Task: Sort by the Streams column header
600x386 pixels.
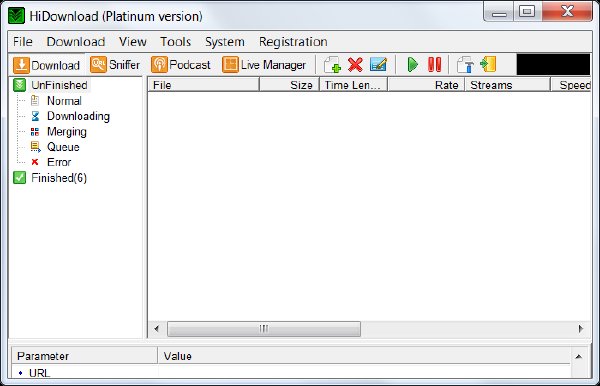Action: coord(507,85)
